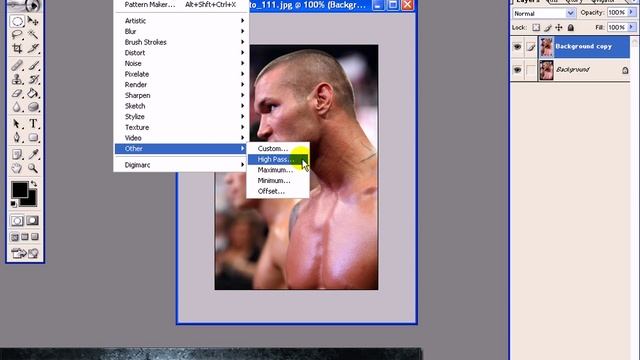Select the Paint Bucket tool
Image resolution: width=640 pixels, height=360 pixels.
[x=33, y=93]
